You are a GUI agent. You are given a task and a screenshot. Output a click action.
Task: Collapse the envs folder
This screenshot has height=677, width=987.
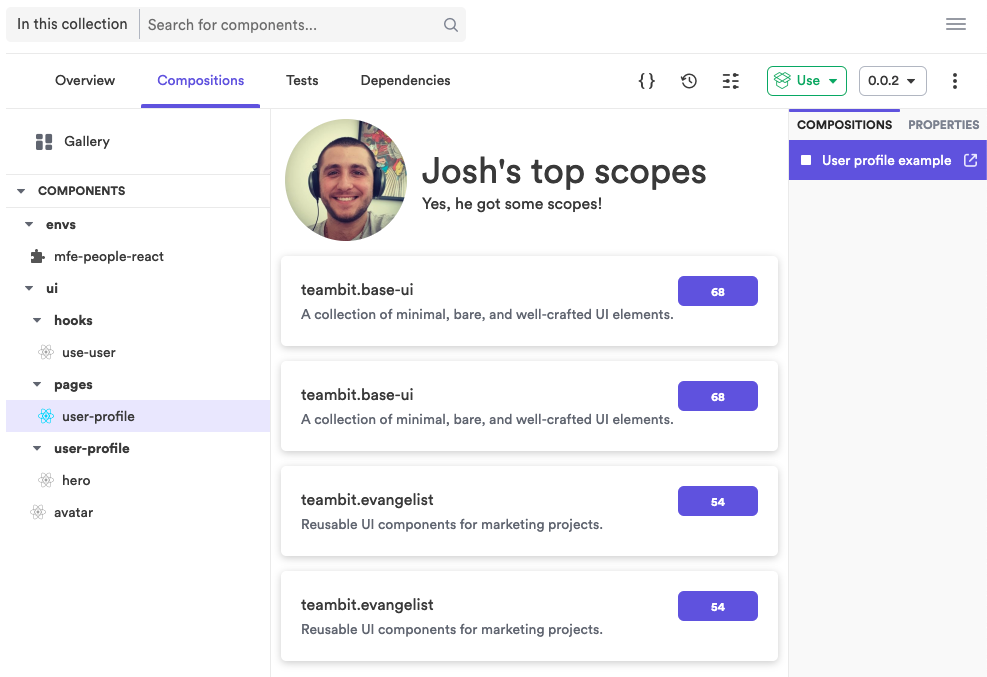pyautogui.click(x=29, y=224)
